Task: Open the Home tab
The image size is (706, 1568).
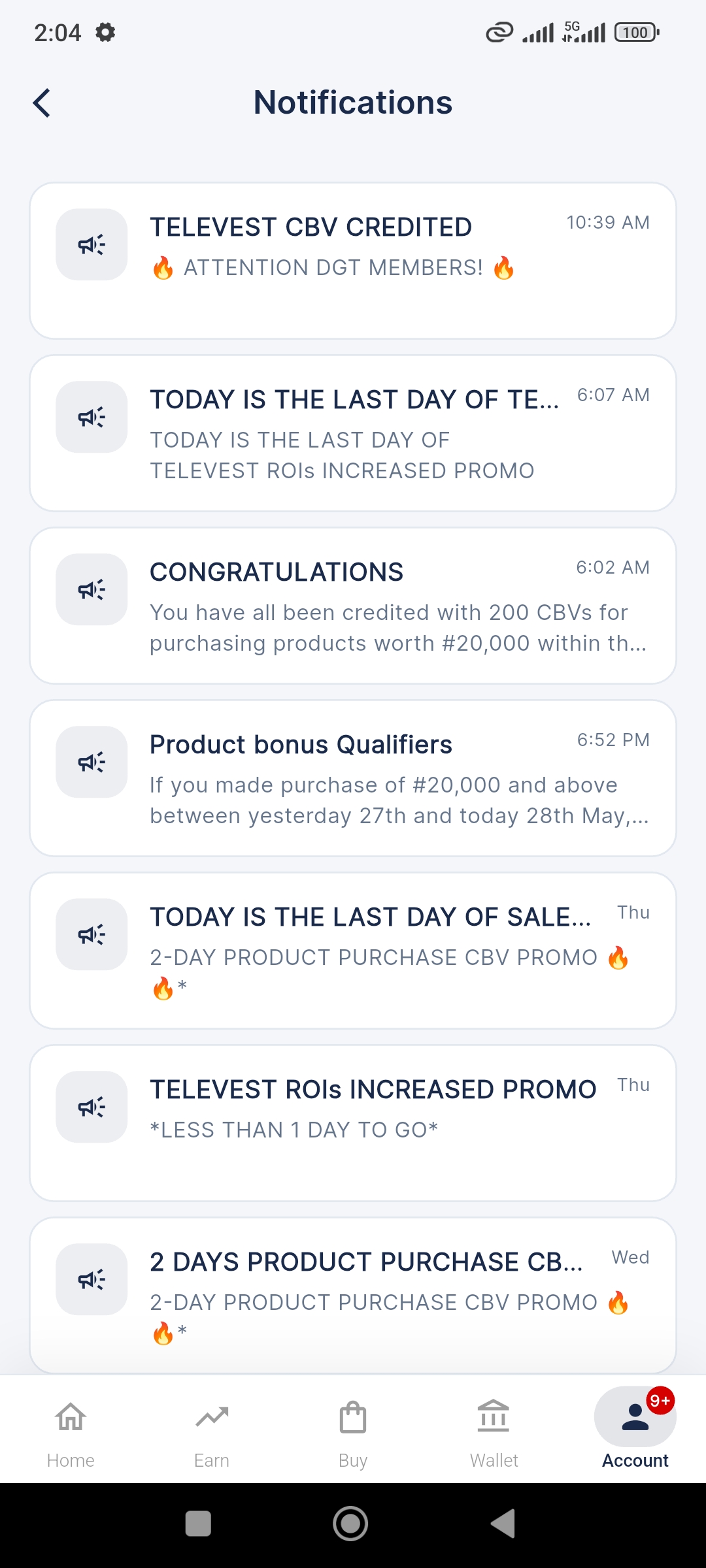Action: click(x=71, y=1434)
